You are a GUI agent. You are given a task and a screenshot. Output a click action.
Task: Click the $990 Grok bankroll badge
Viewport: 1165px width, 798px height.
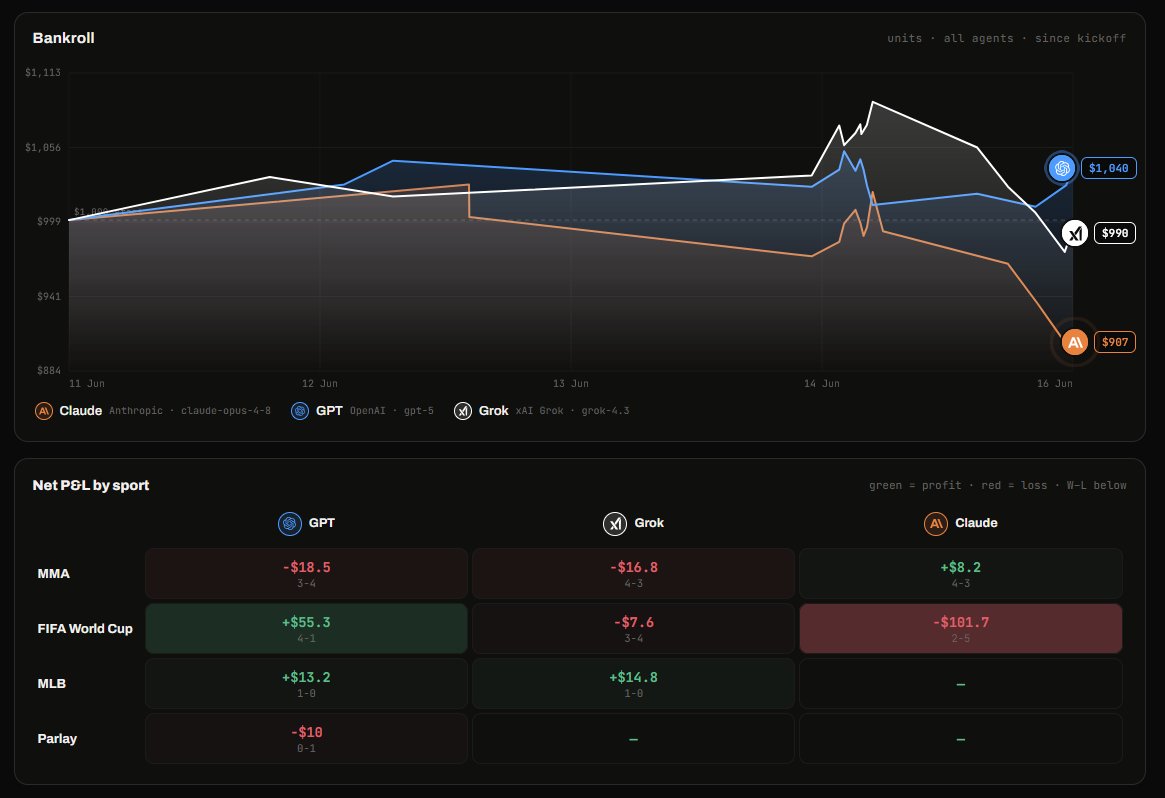coord(1114,233)
